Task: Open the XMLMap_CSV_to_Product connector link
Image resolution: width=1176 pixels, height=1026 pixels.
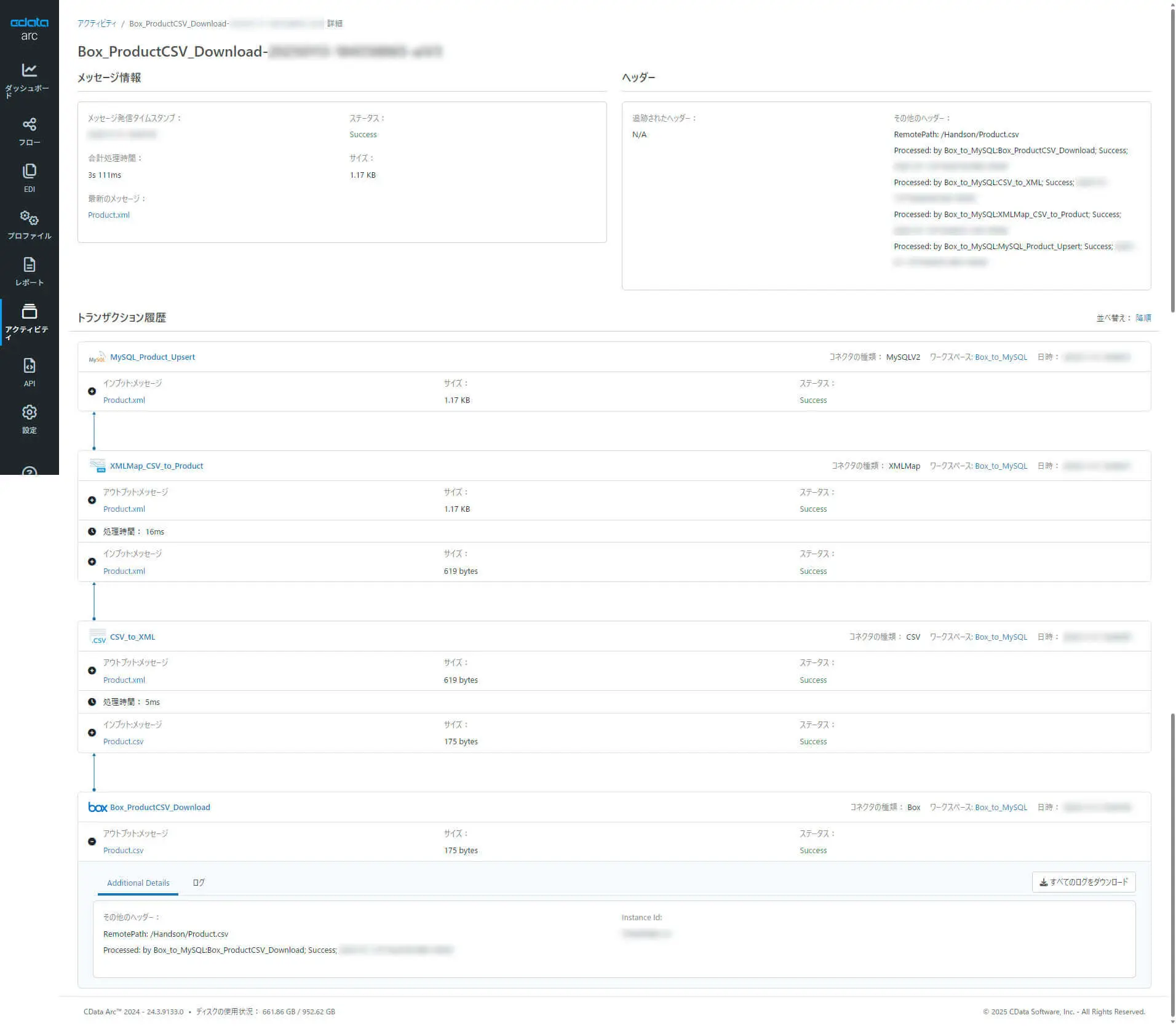Action: [156, 466]
